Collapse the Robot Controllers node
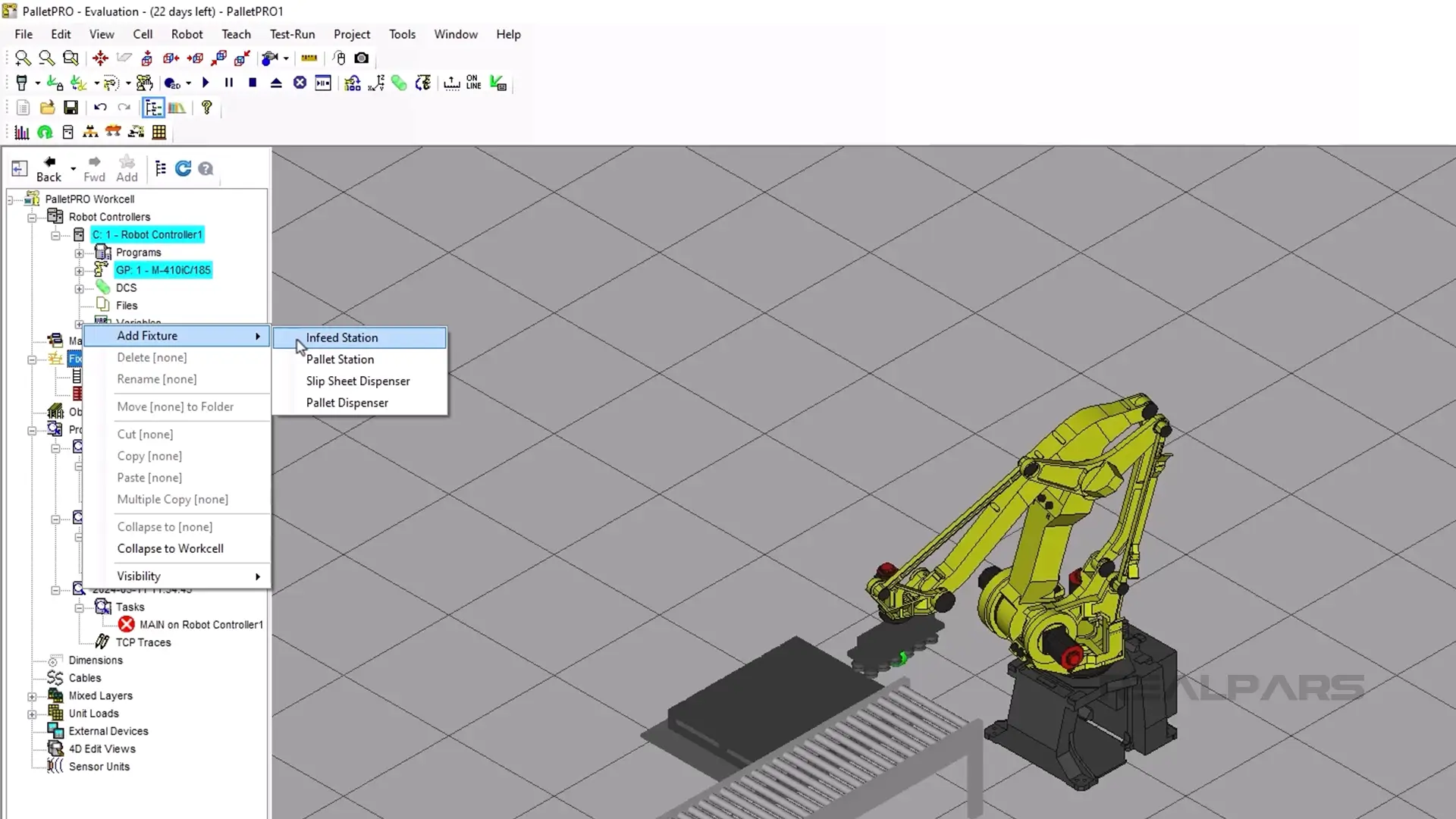Viewport: 1456px width, 819px height. pyautogui.click(x=32, y=218)
